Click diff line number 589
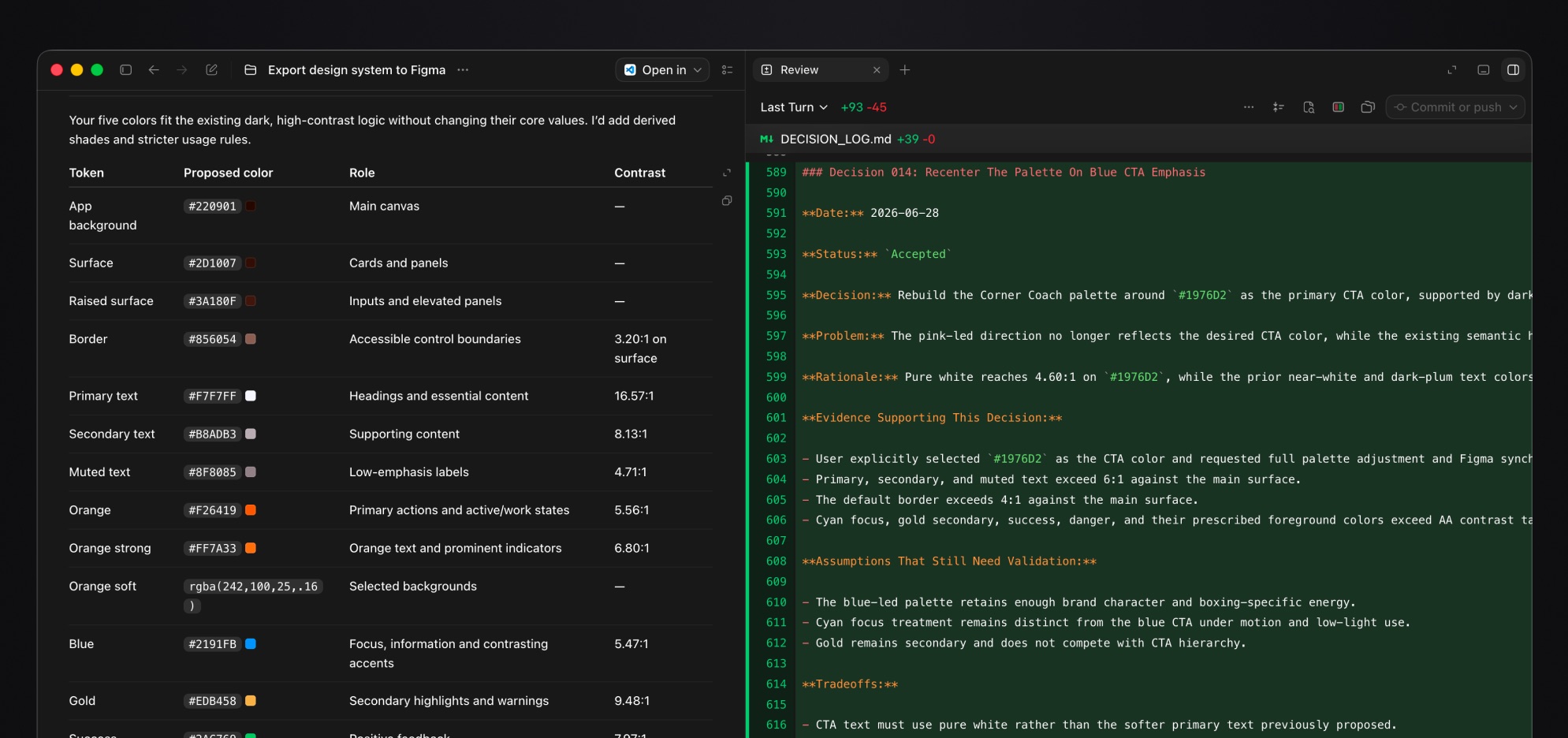 (776, 172)
